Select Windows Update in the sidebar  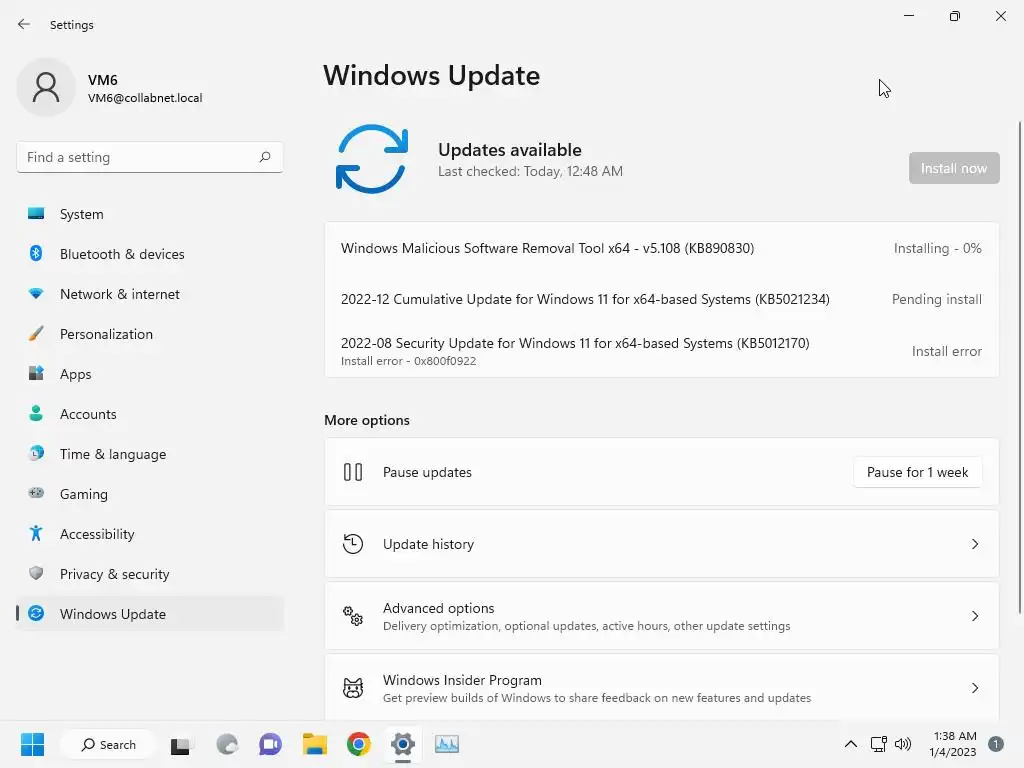click(150, 614)
